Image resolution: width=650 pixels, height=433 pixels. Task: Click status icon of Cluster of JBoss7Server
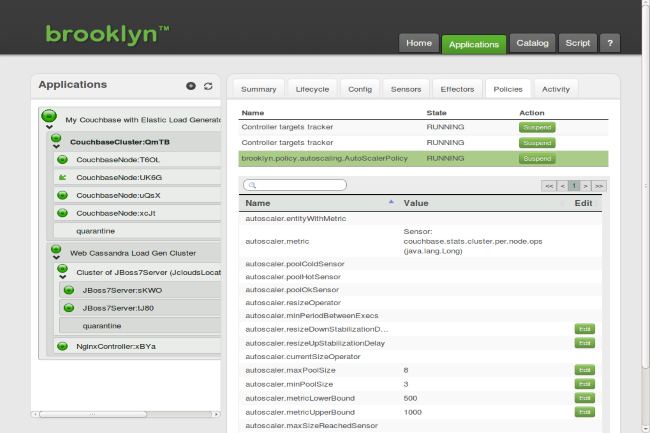62,269
